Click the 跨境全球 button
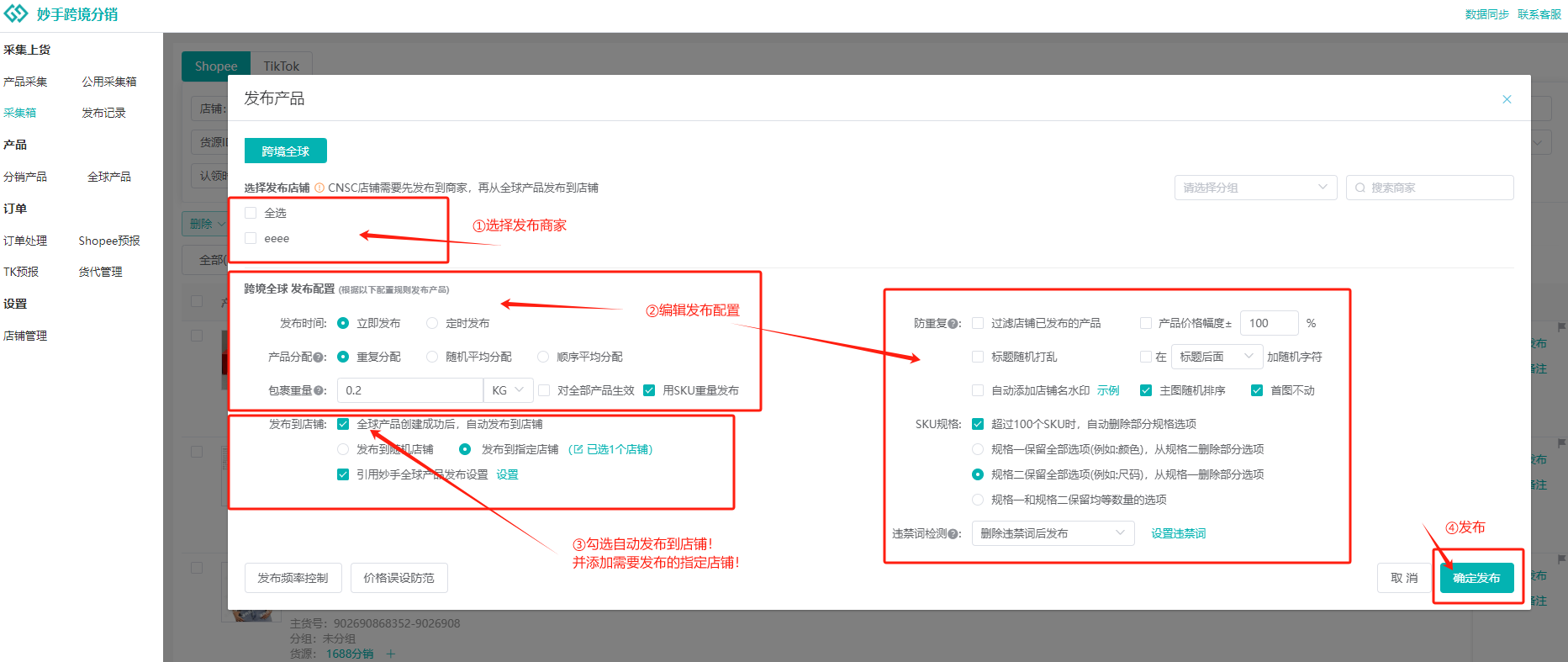The width and height of the screenshot is (1568, 662). point(286,151)
